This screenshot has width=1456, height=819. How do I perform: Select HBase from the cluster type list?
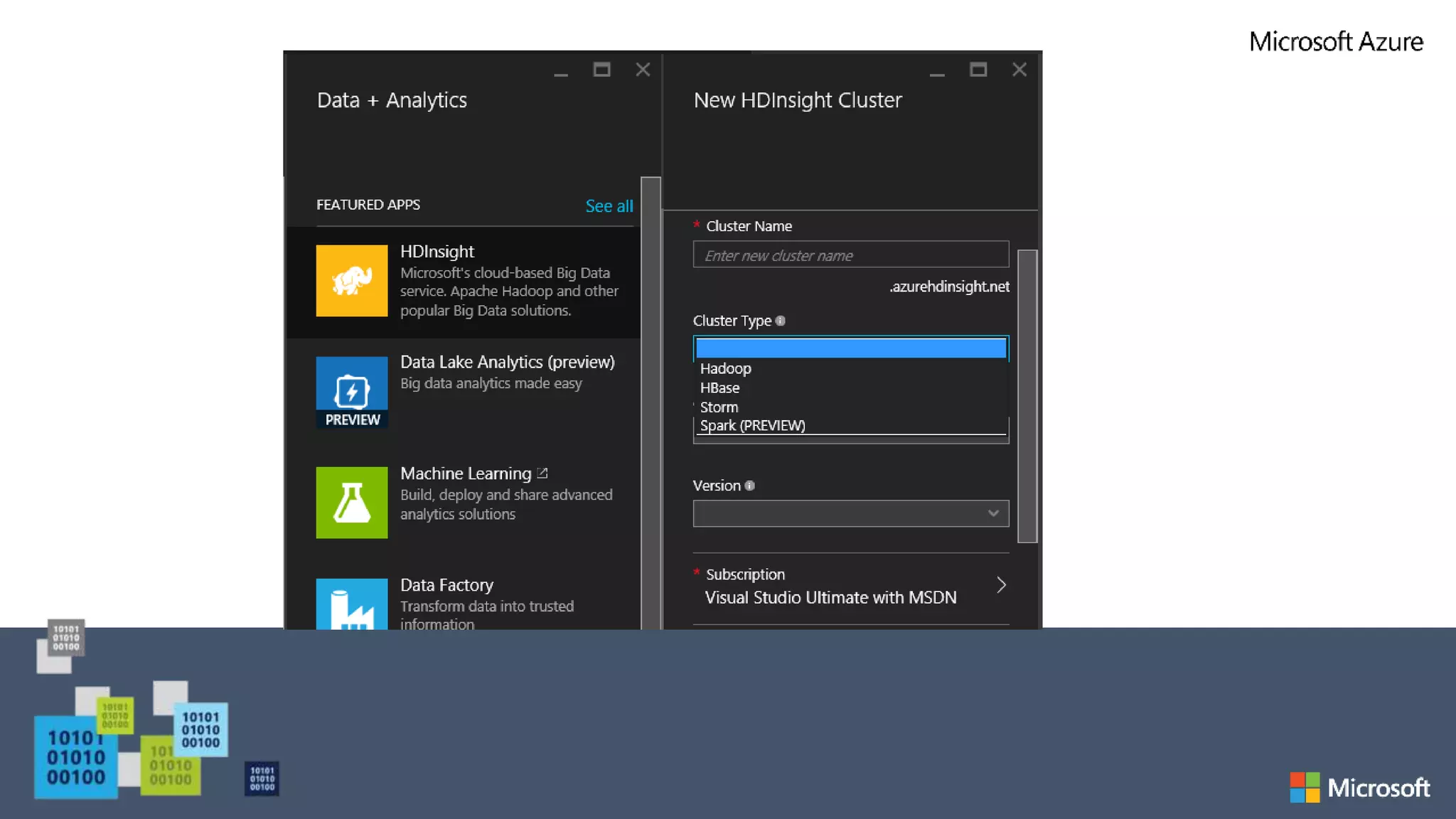click(x=719, y=388)
